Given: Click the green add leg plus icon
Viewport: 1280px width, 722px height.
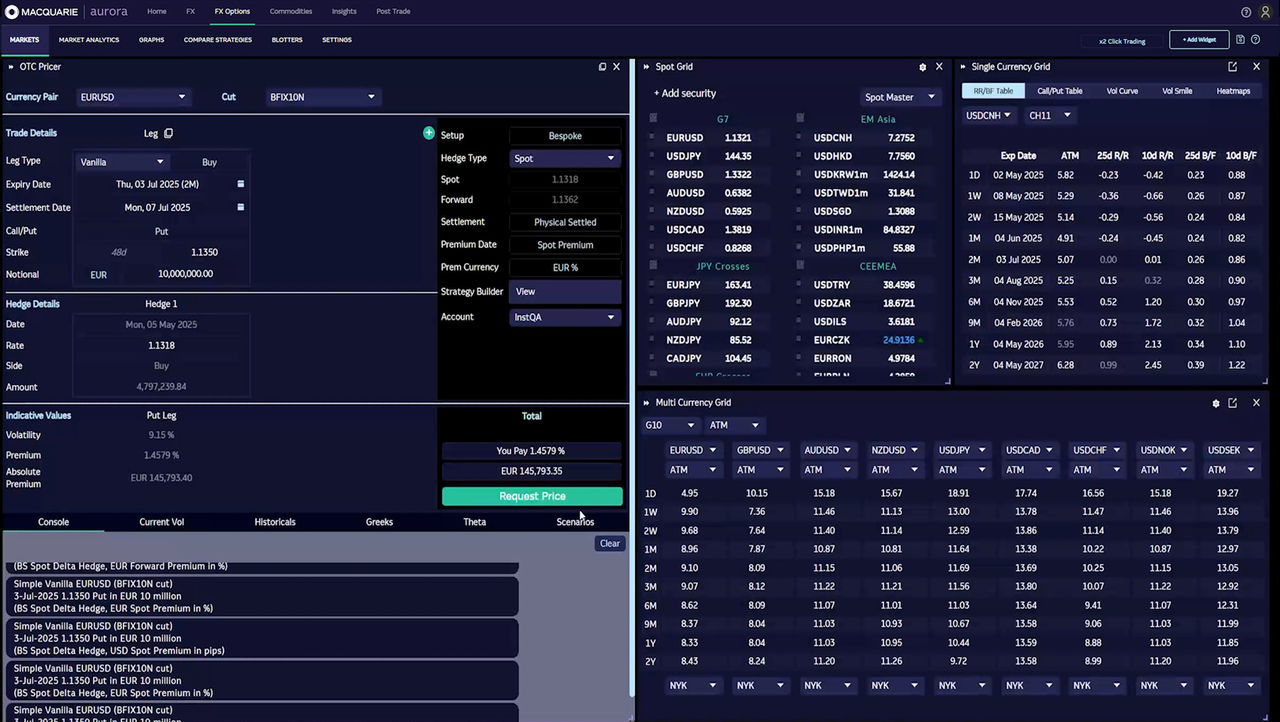Looking at the screenshot, I should pos(429,133).
